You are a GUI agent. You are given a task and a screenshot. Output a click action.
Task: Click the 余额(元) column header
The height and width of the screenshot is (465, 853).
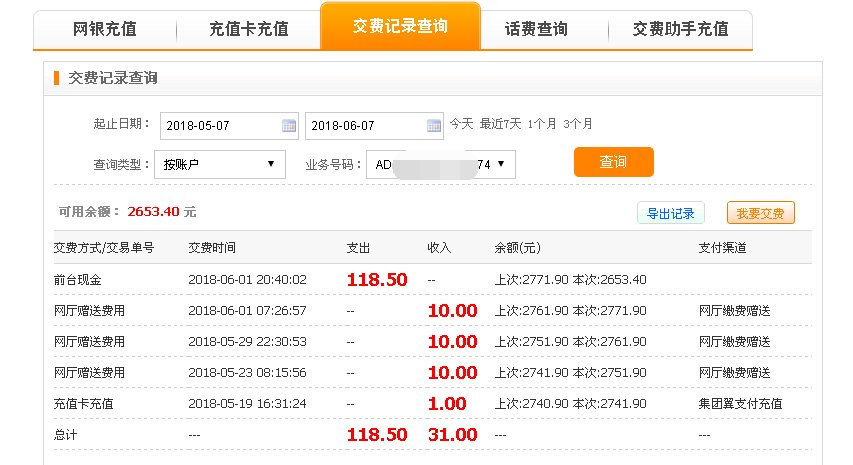tap(517, 248)
